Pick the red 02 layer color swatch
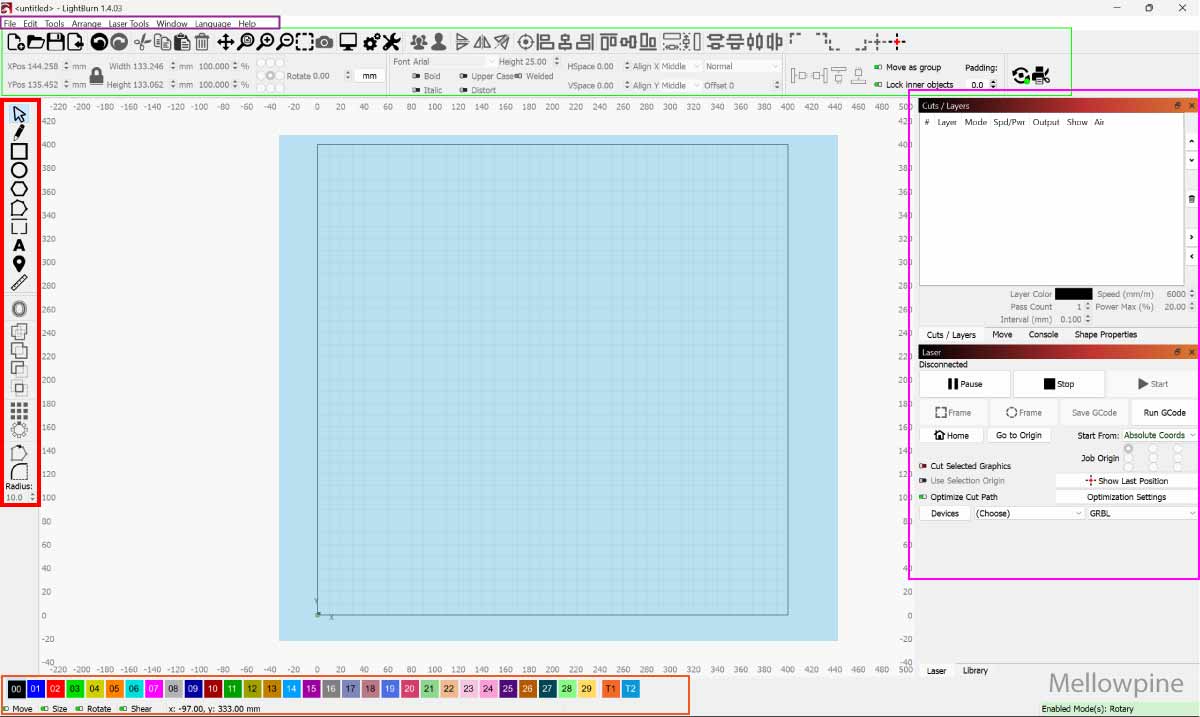Viewport: 1200px width, 717px height. pos(56,689)
